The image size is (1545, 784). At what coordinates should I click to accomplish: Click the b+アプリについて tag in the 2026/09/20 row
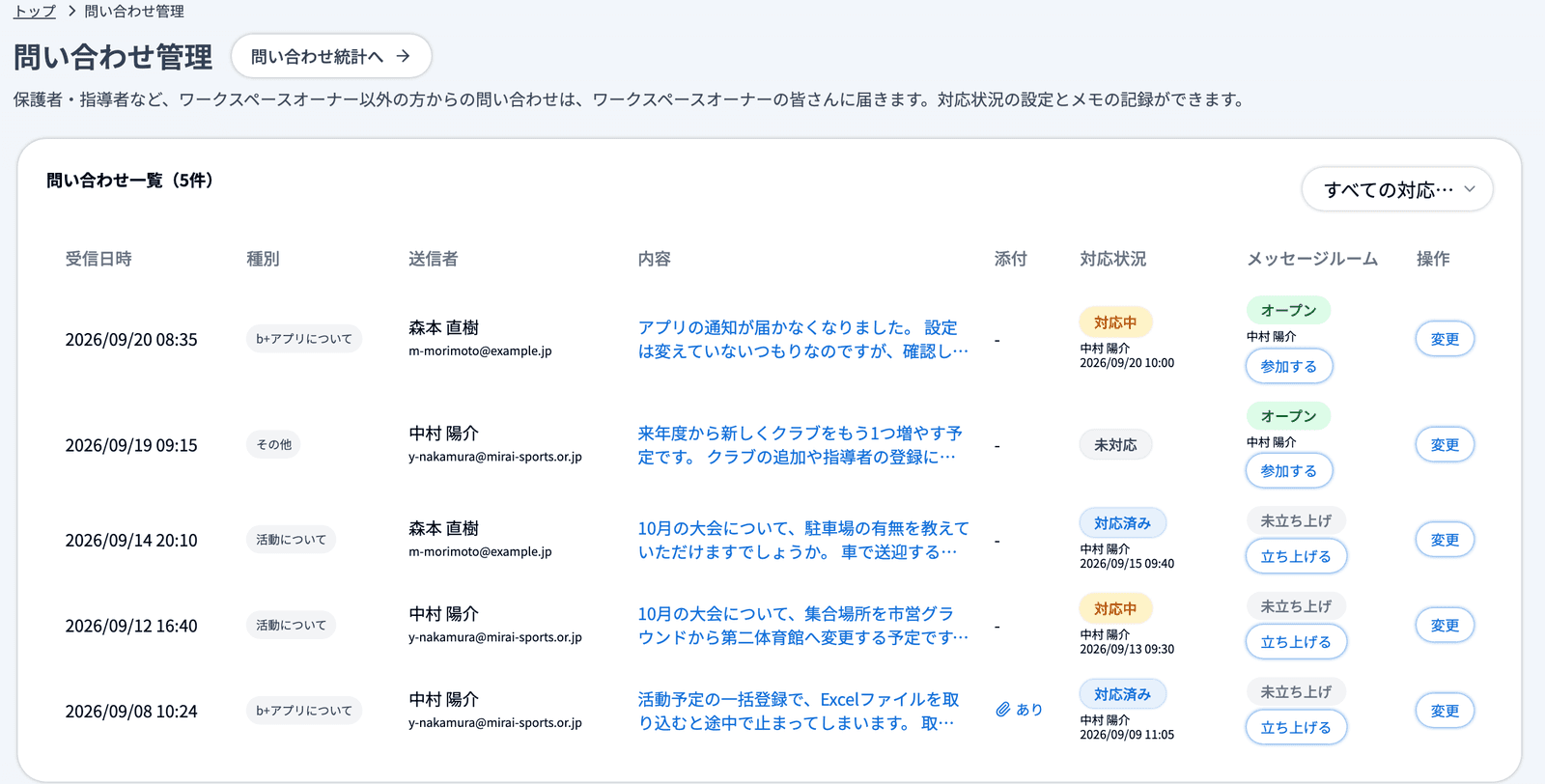pos(304,339)
